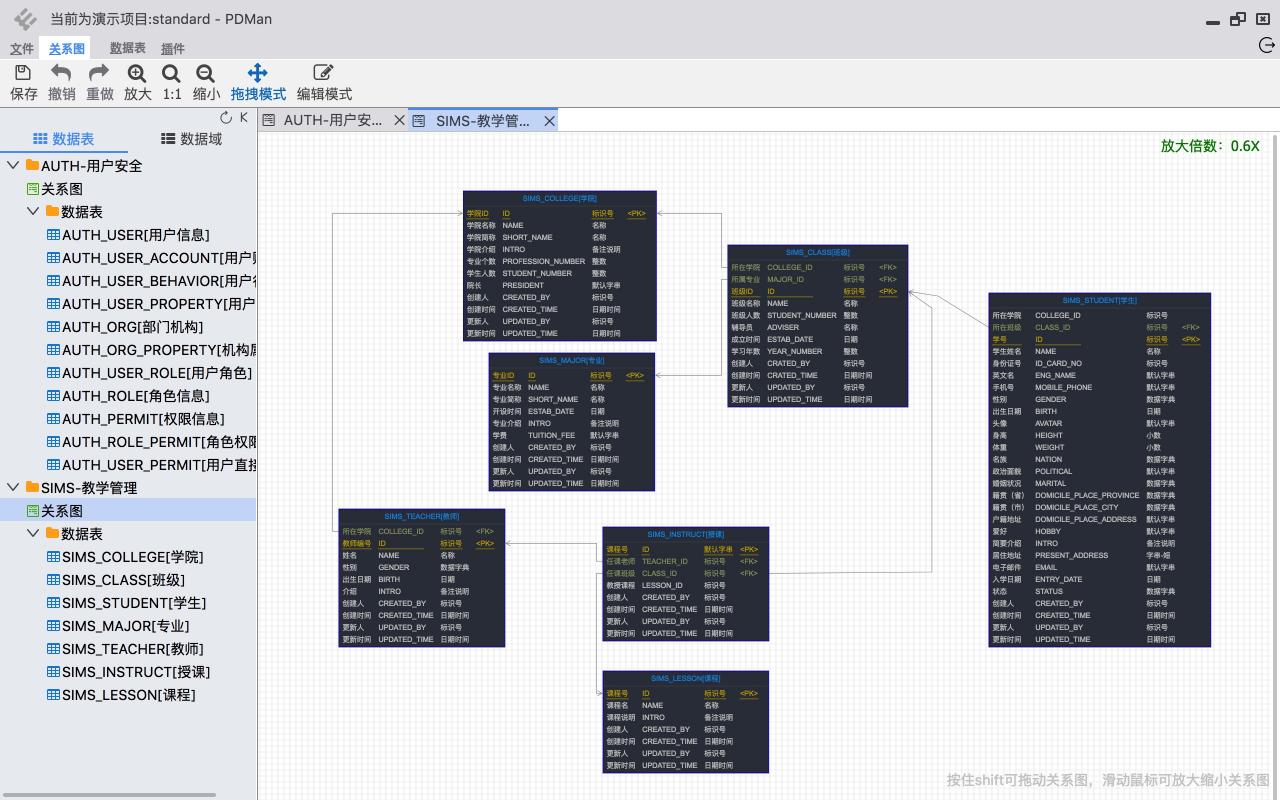The width and height of the screenshot is (1280, 800).
Task: Switch to edit mode (编辑模式)
Action: click(x=324, y=81)
